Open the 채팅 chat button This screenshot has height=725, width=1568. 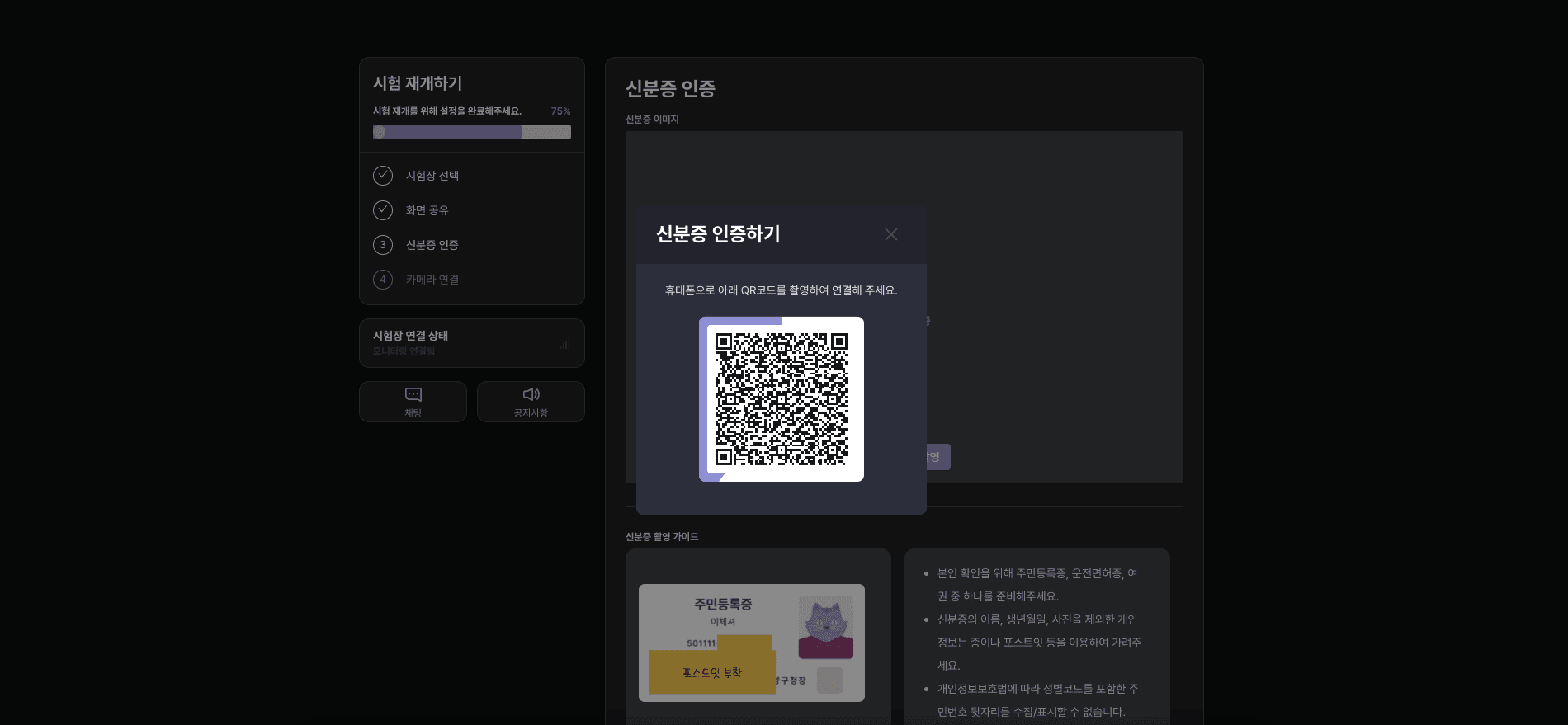coord(413,402)
